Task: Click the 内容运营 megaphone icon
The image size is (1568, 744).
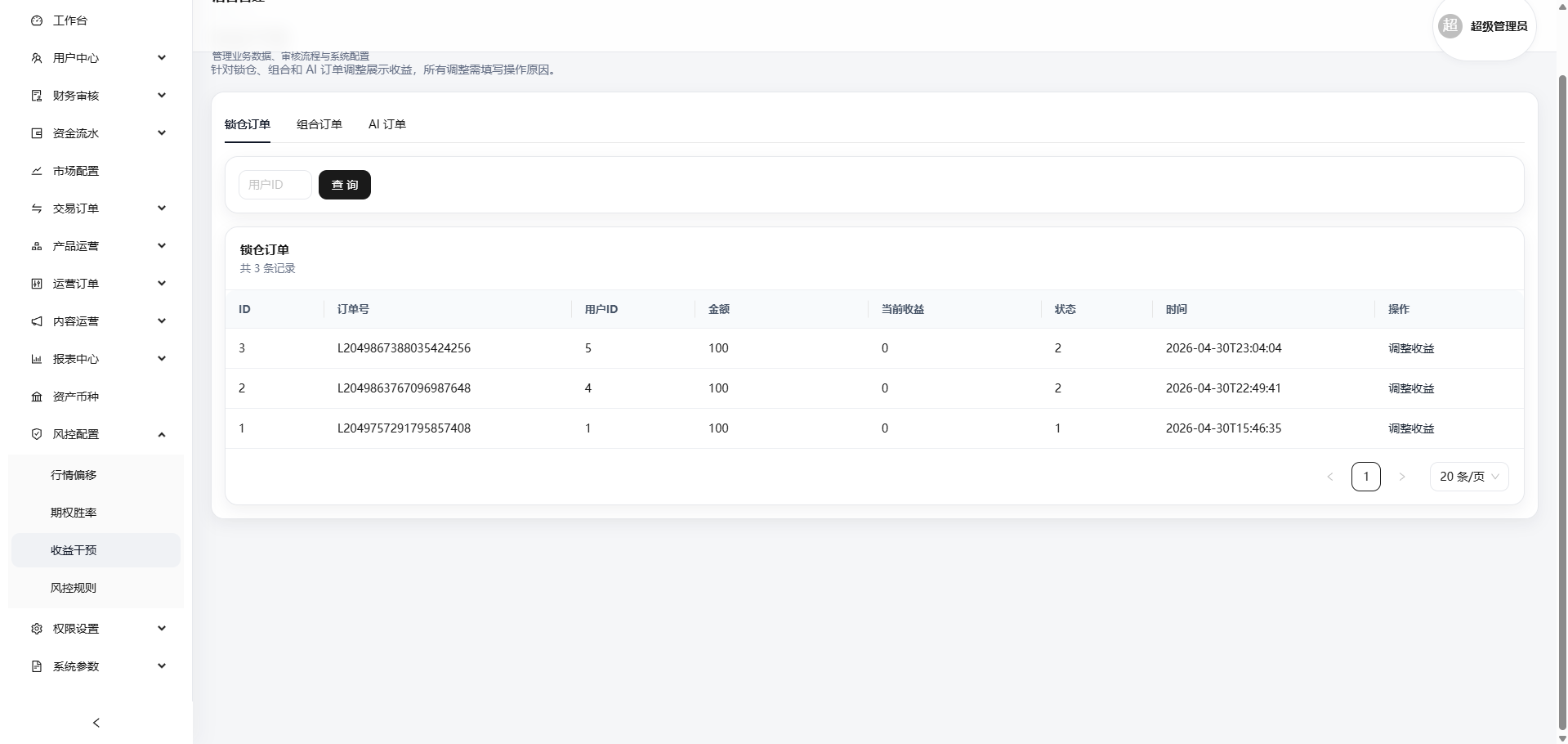Action: pyautogui.click(x=37, y=321)
